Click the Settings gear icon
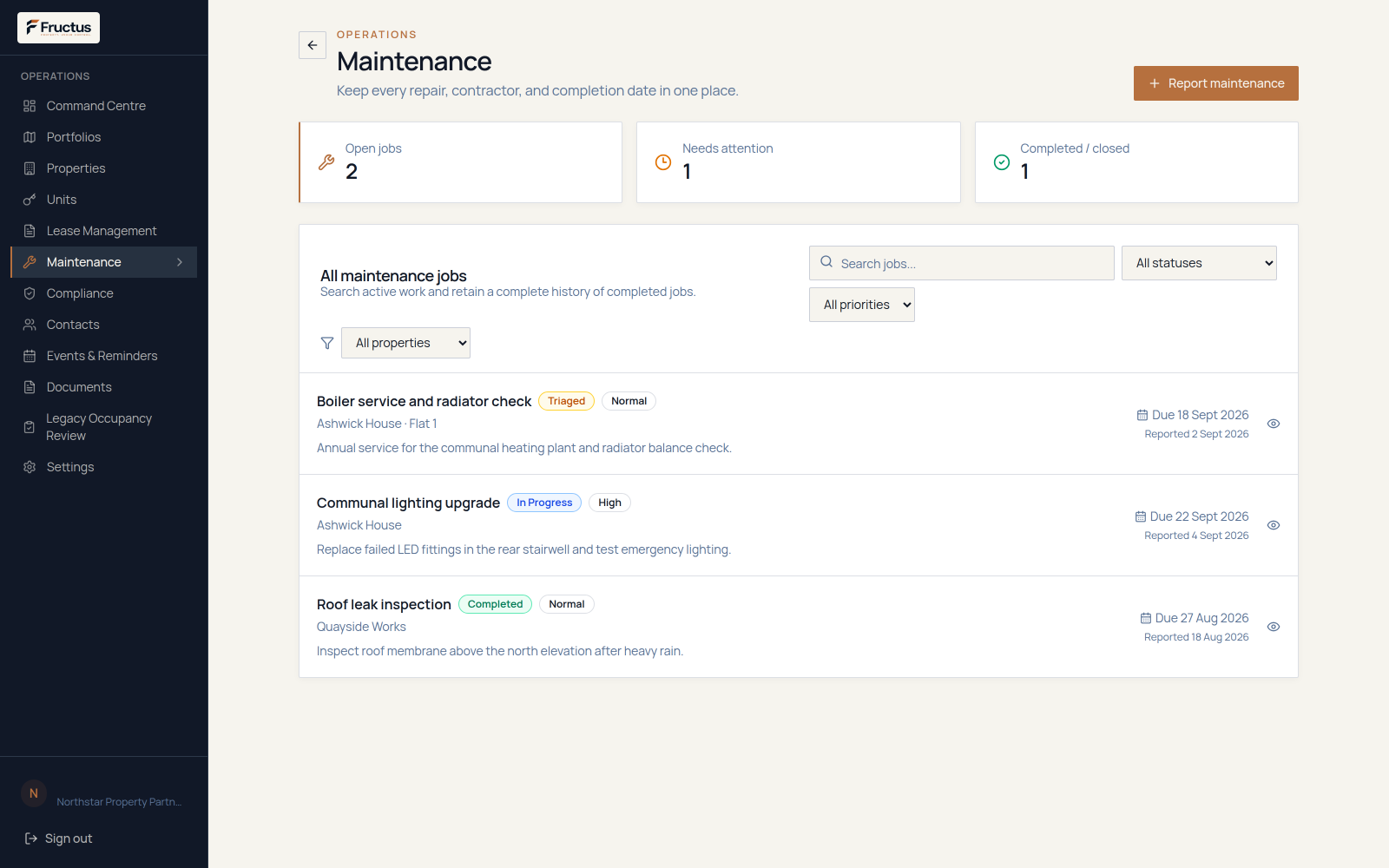1389x868 pixels. coord(30,467)
